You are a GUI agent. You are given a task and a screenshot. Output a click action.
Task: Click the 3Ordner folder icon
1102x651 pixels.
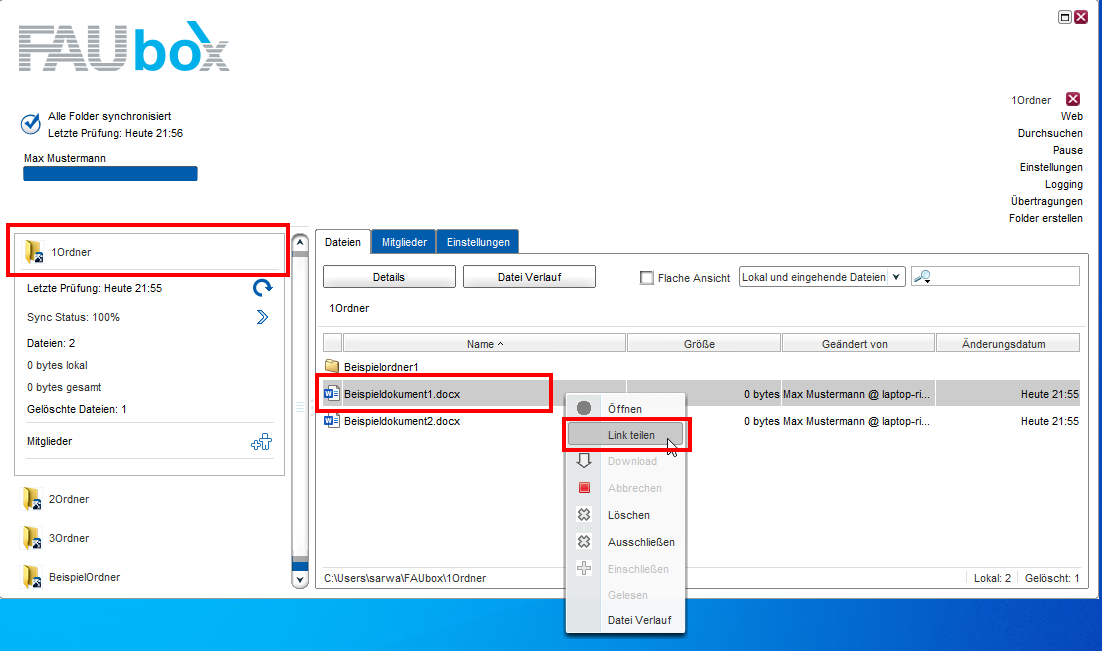(x=31, y=538)
